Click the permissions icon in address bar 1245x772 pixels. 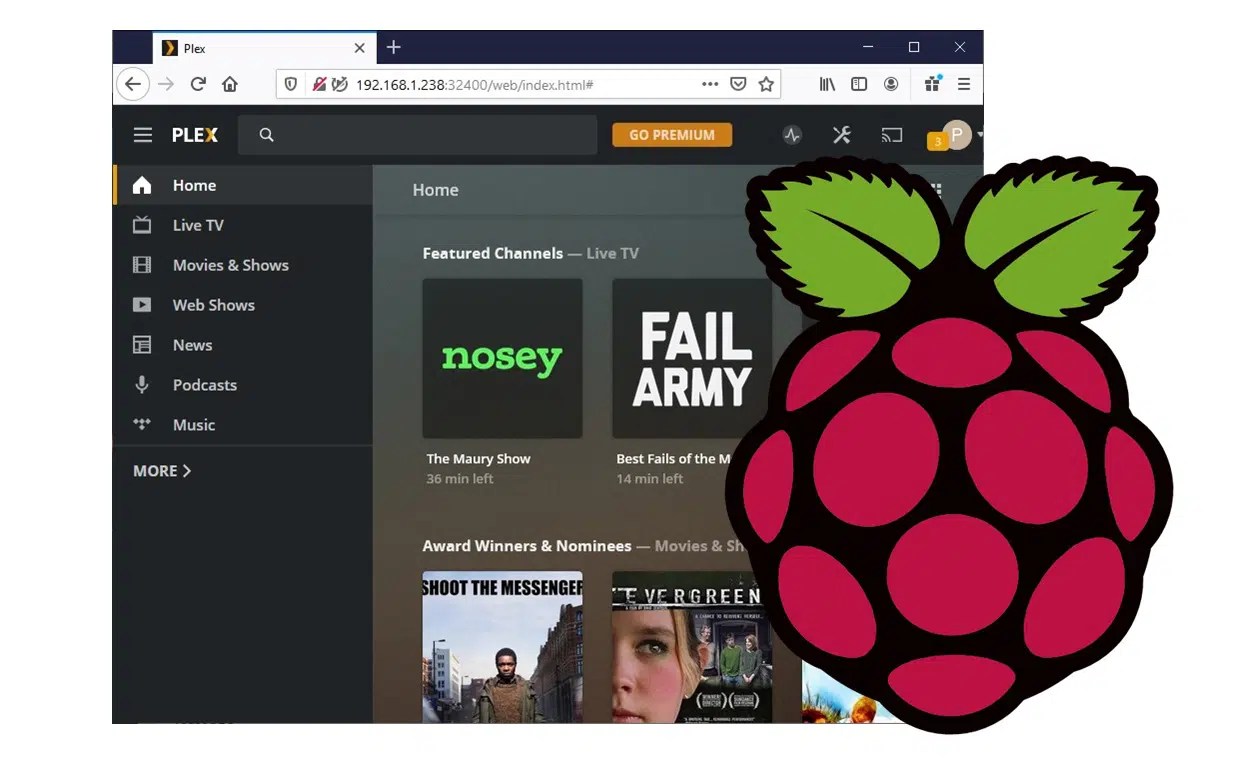point(339,84)
